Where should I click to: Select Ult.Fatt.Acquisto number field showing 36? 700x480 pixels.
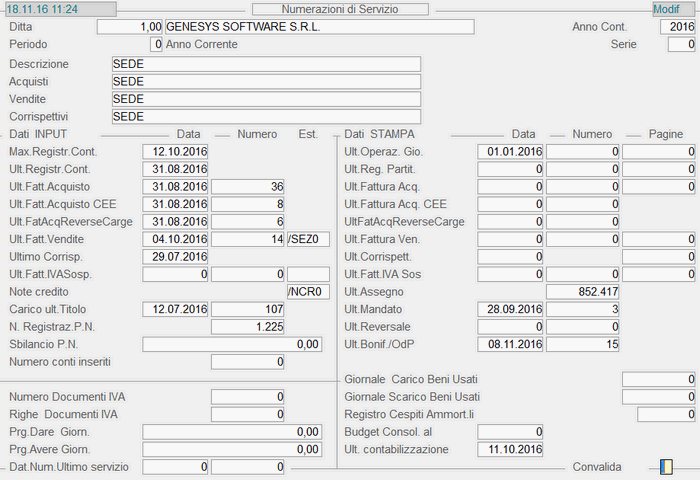coord(249,186)
